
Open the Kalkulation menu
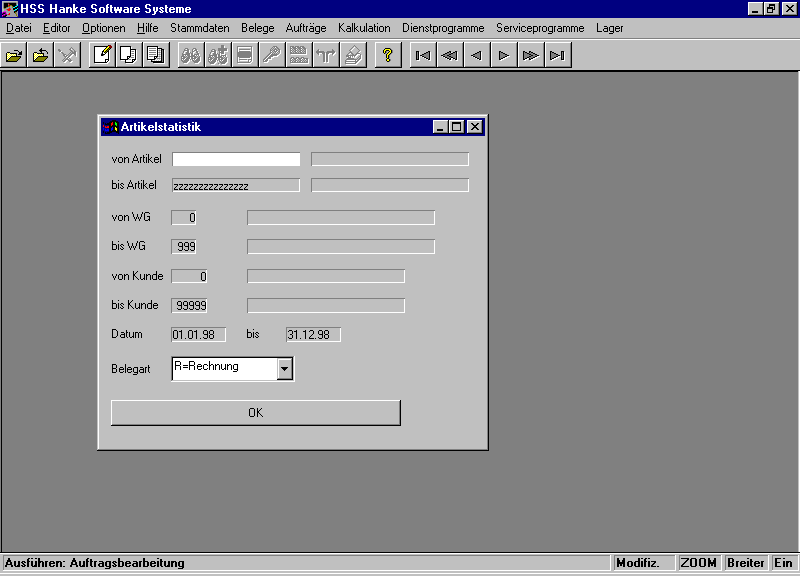coord(364,28)
